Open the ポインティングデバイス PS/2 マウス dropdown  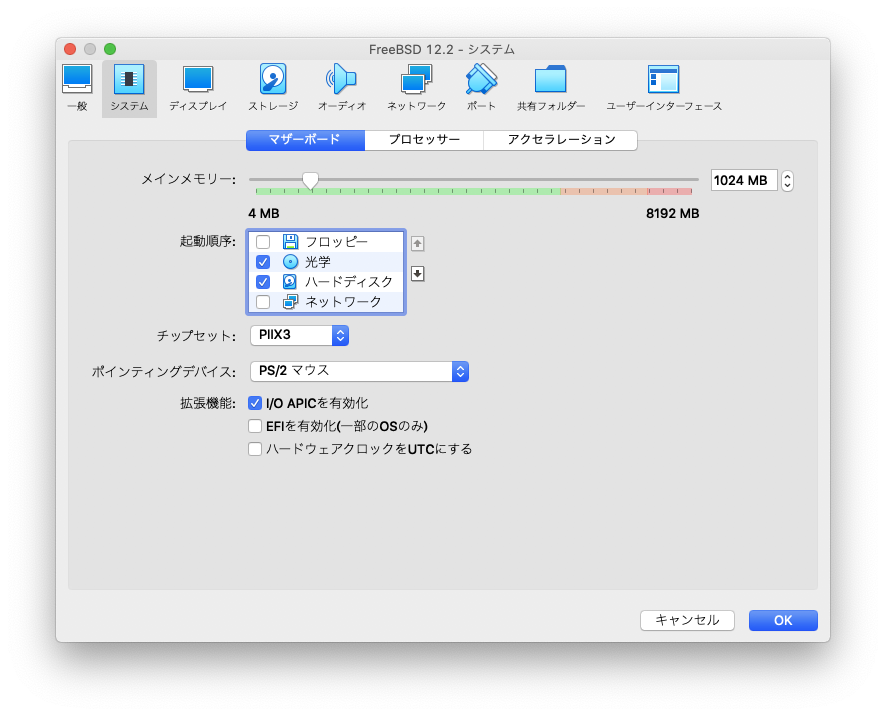click(x=358, y=371)
